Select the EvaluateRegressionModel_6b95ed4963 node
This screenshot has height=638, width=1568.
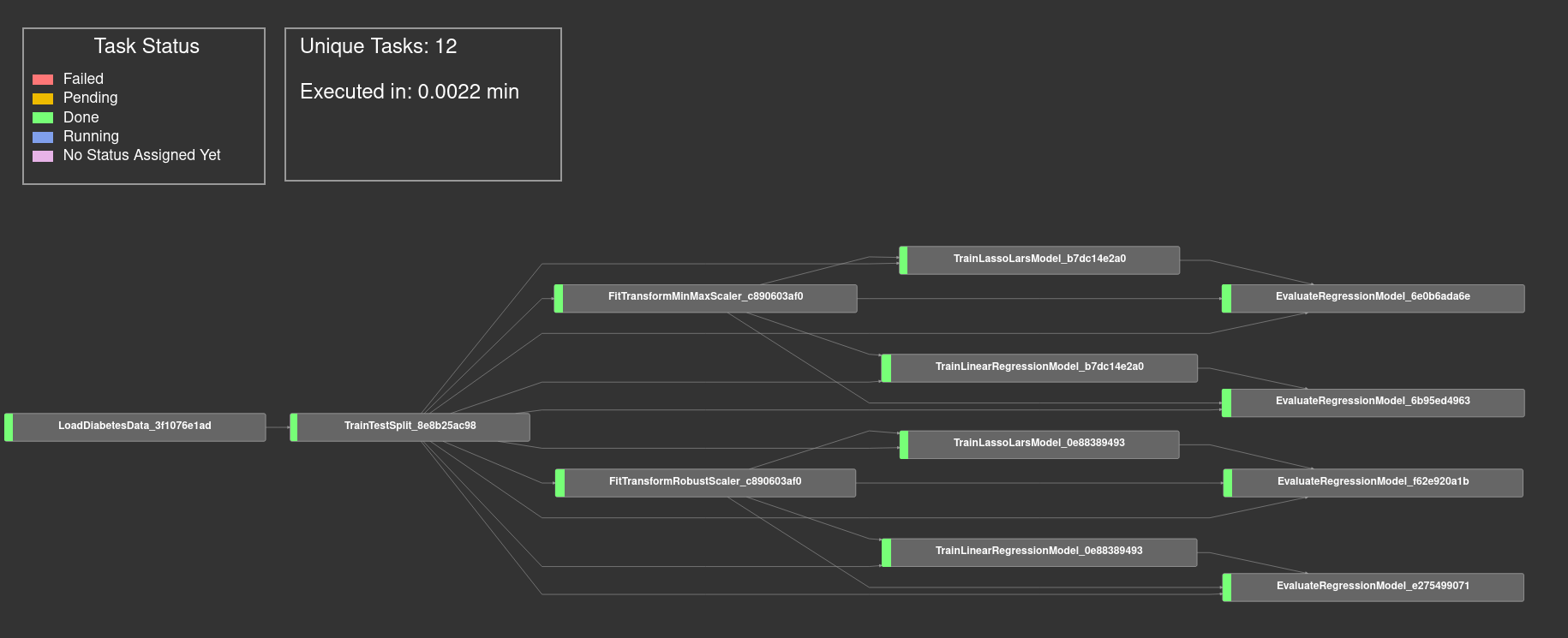coord(1373,402)
